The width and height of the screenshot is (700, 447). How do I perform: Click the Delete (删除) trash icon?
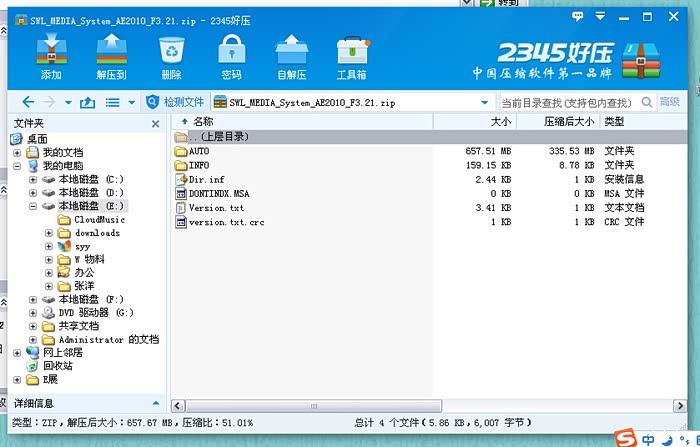pos(171,57)
